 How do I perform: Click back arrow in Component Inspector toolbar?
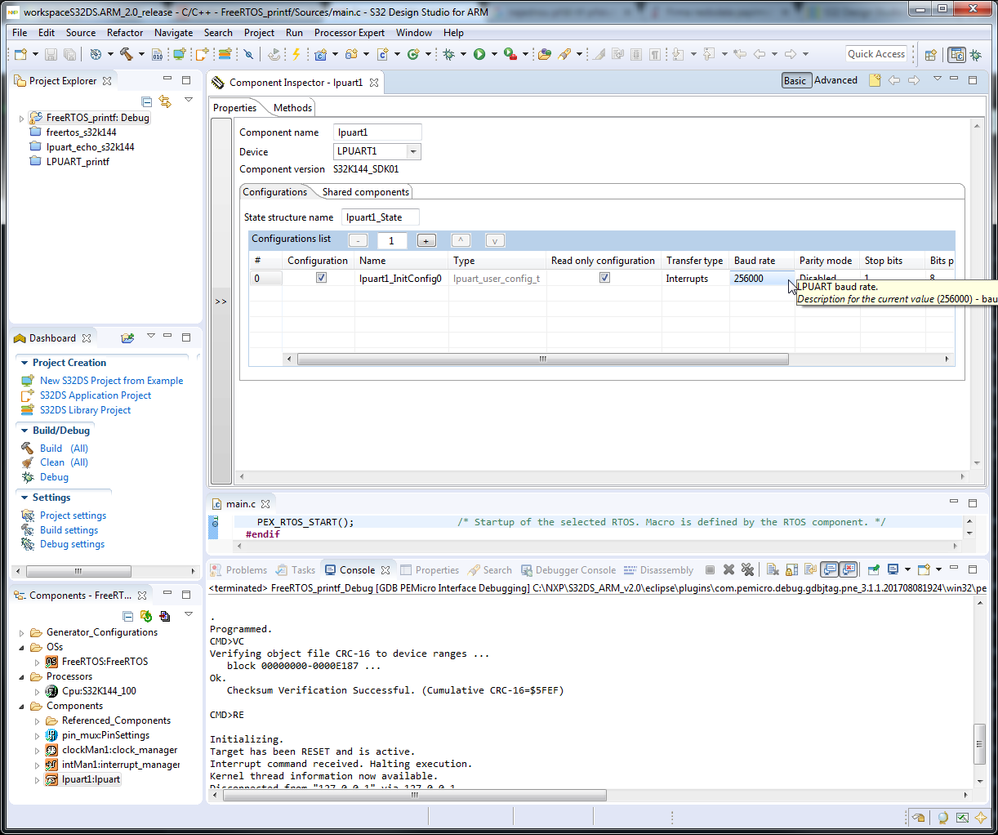click(894, 80)
